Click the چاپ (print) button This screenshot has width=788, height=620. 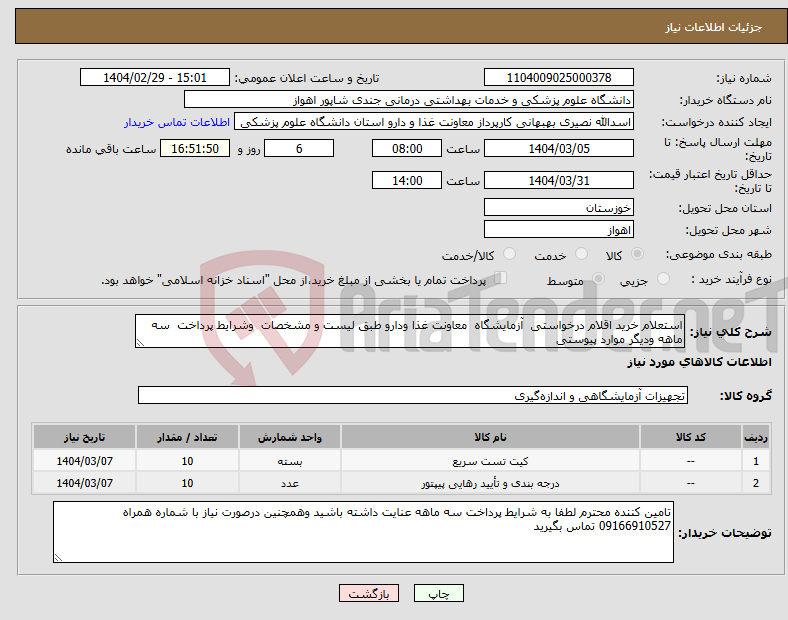click(x=438, y=593)
